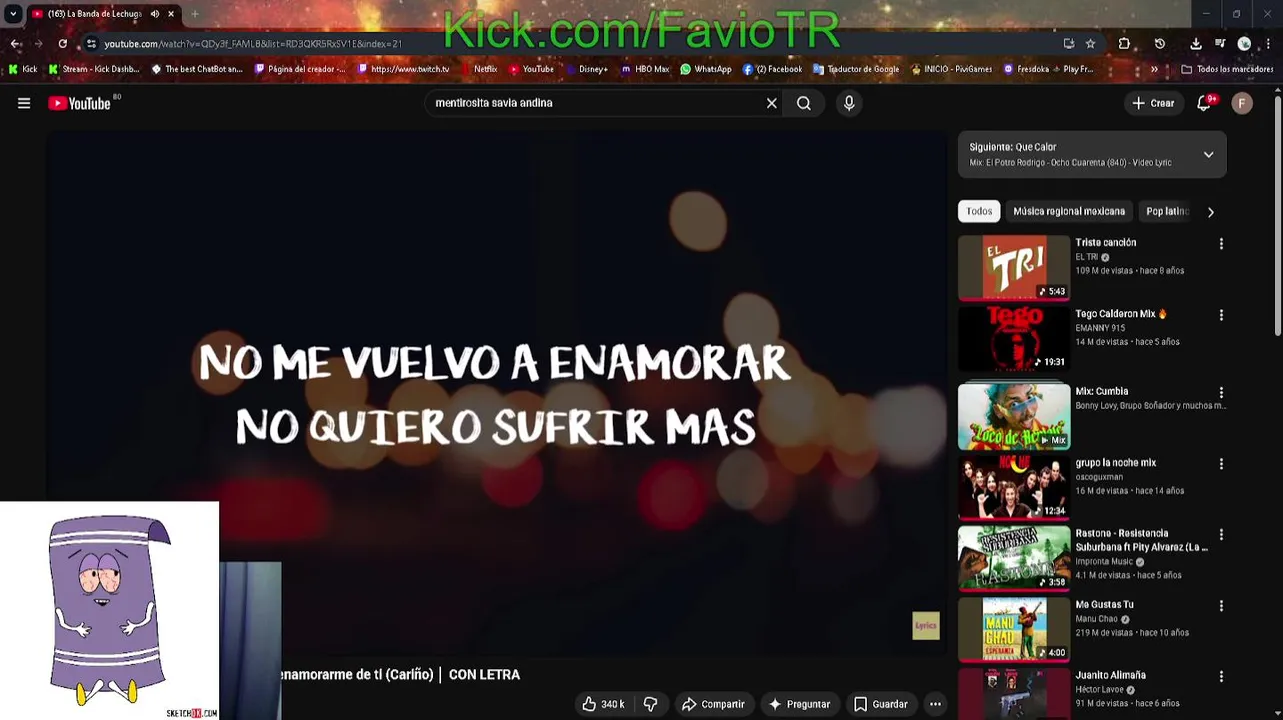
Task: Select the Pop latino filter chip
Action: 1167,211
